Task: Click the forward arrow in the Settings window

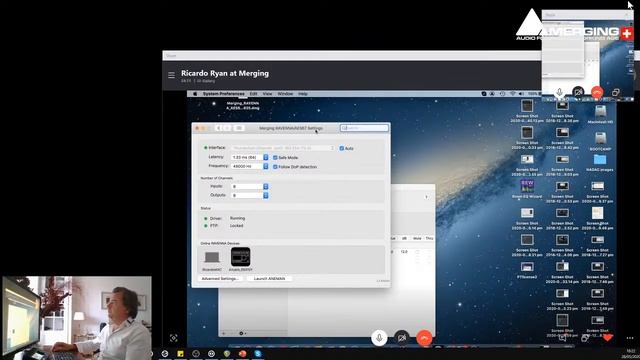Action: click(227, 128)
